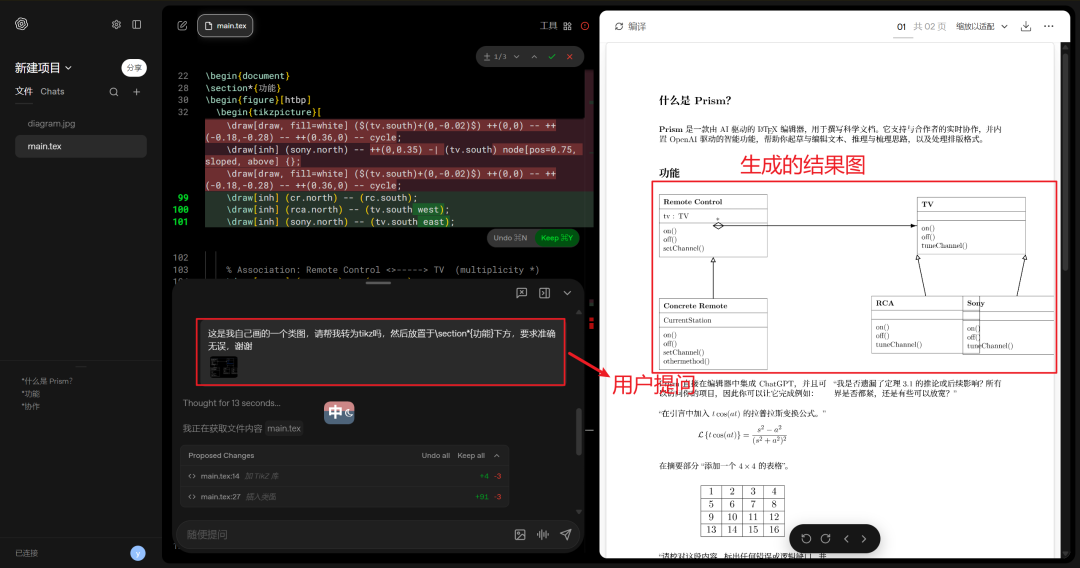1080x568 pixels.
Task: Attach an image via picture icon
Action: coord(520,535)
